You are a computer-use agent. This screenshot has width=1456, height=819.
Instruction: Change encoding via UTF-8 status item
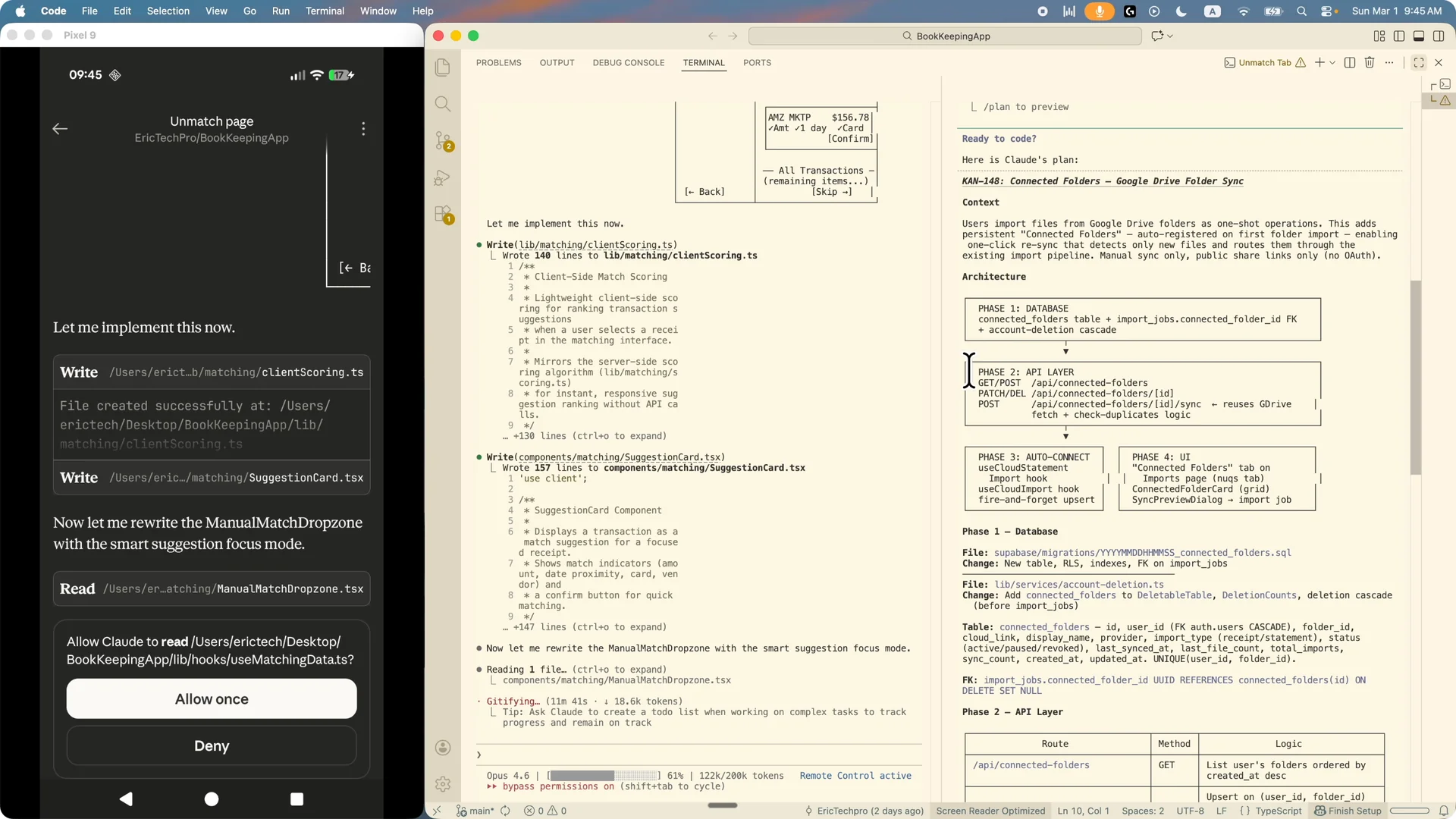tap(1190, 811)
